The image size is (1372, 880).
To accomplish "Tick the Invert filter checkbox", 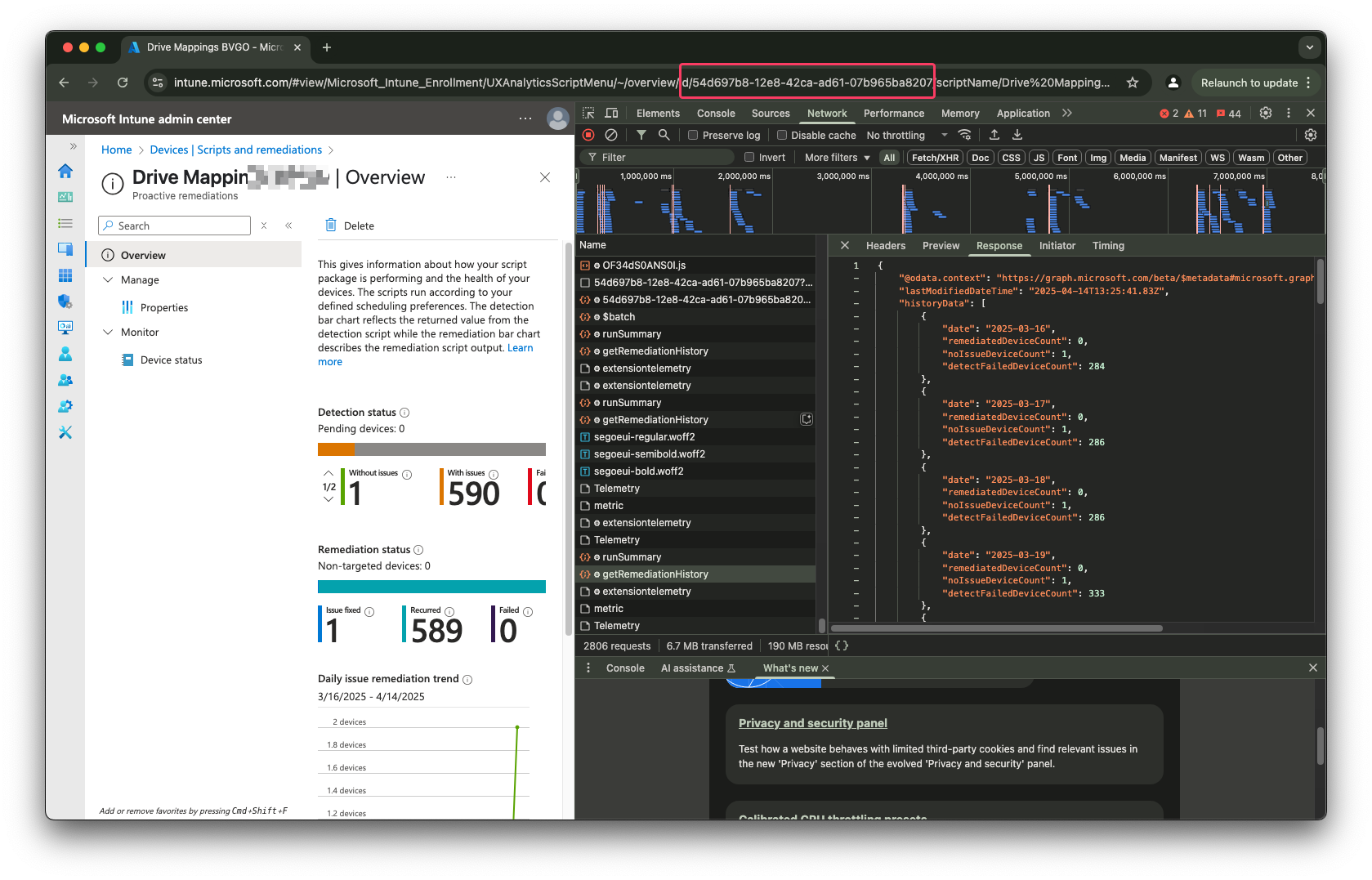I will [x=749, y=158].
